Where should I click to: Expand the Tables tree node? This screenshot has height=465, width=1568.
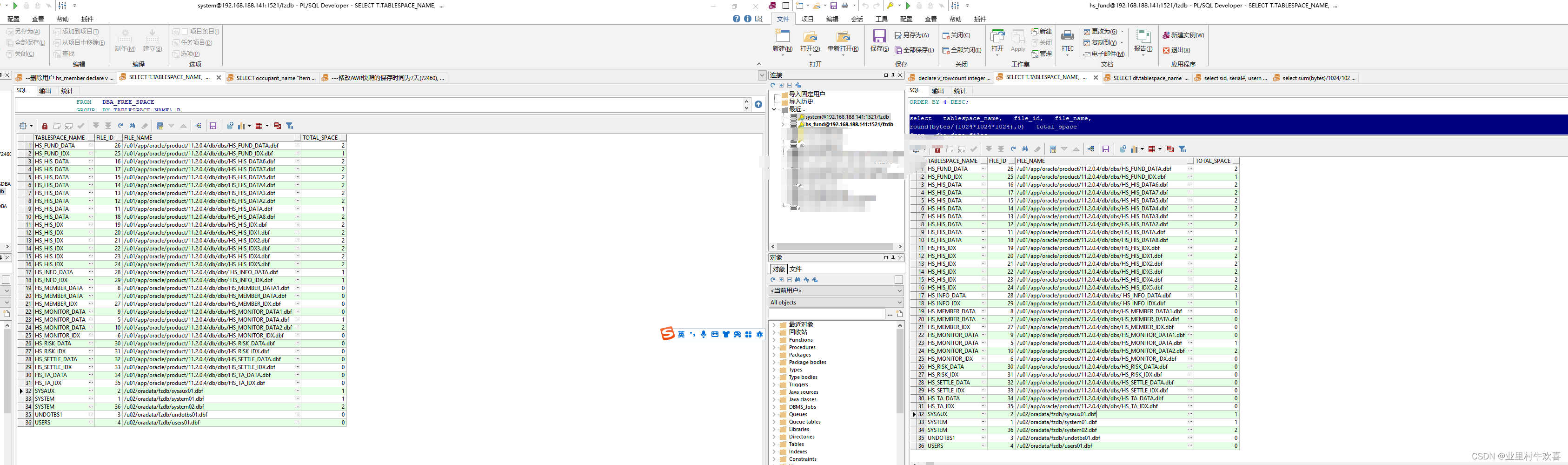(x=774, y=444)
